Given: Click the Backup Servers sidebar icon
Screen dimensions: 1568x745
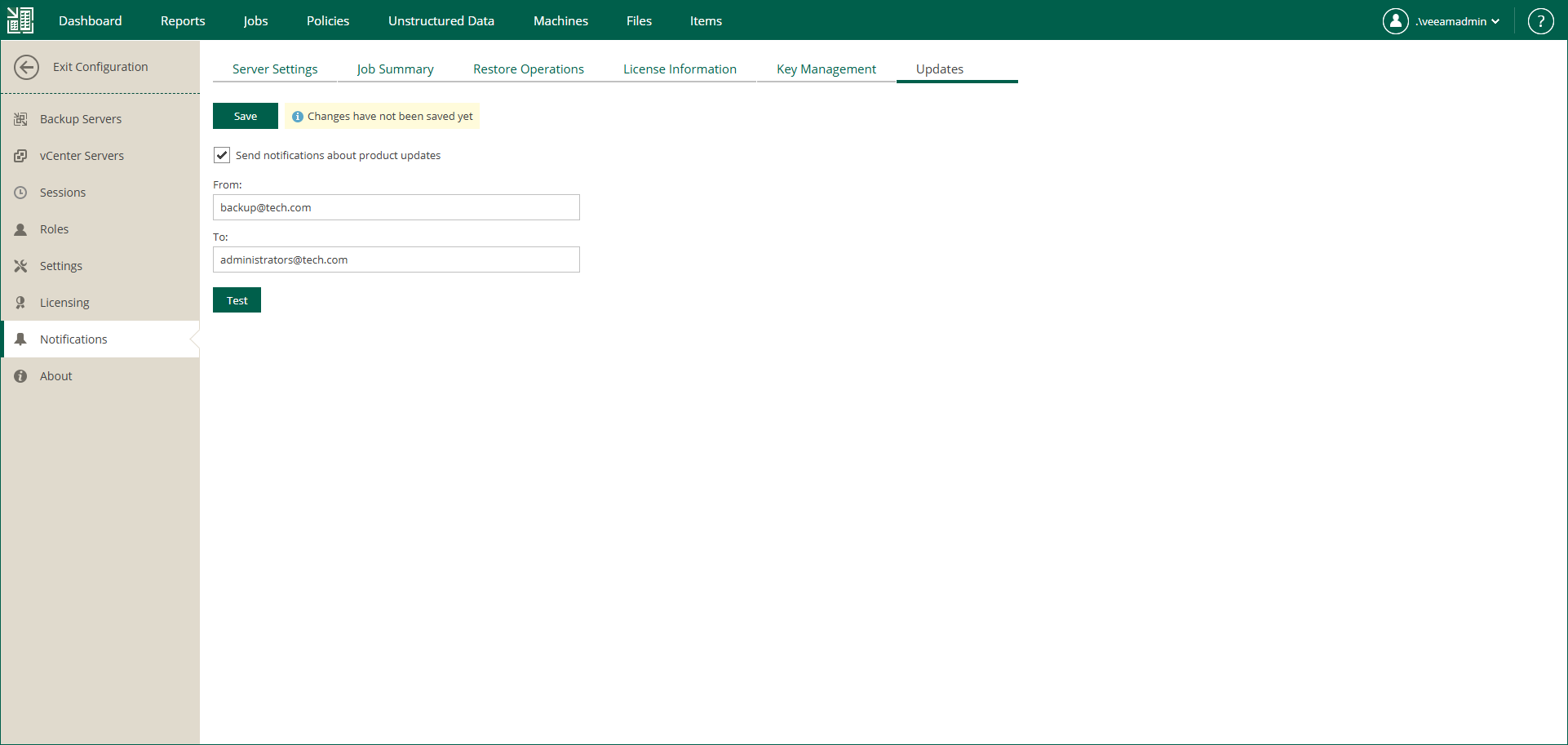Looking at the screenshot, I should coord(20,119).
